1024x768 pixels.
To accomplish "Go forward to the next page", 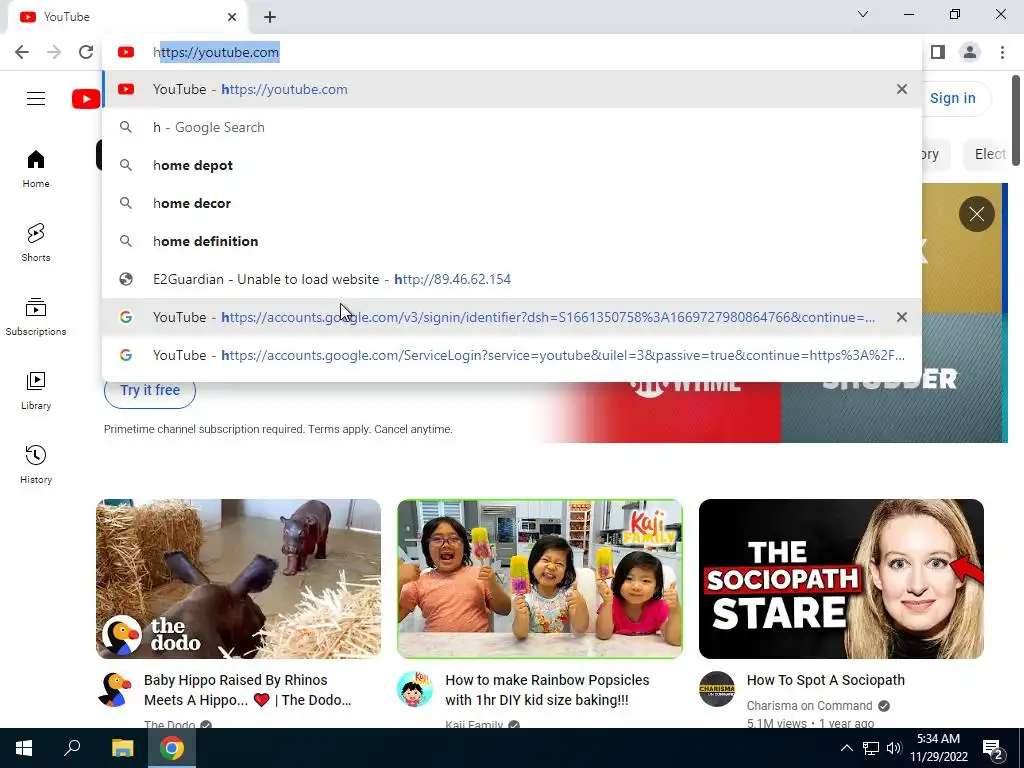I will pyautogui.click(x=54, y=52).
